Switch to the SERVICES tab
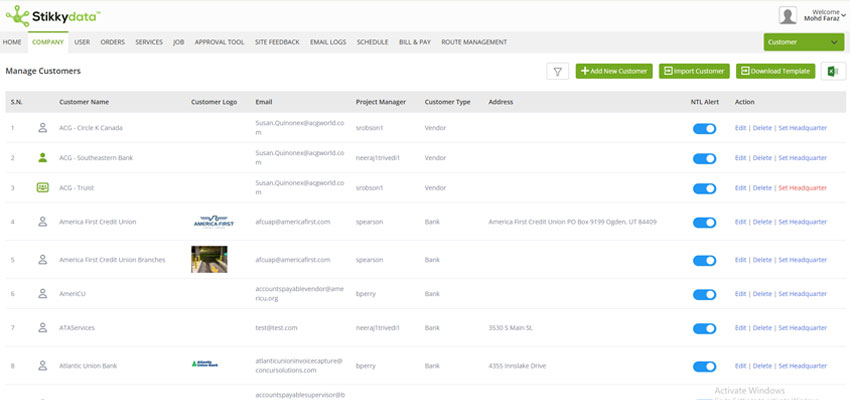850x400 pixels. (x=149, y=42)
